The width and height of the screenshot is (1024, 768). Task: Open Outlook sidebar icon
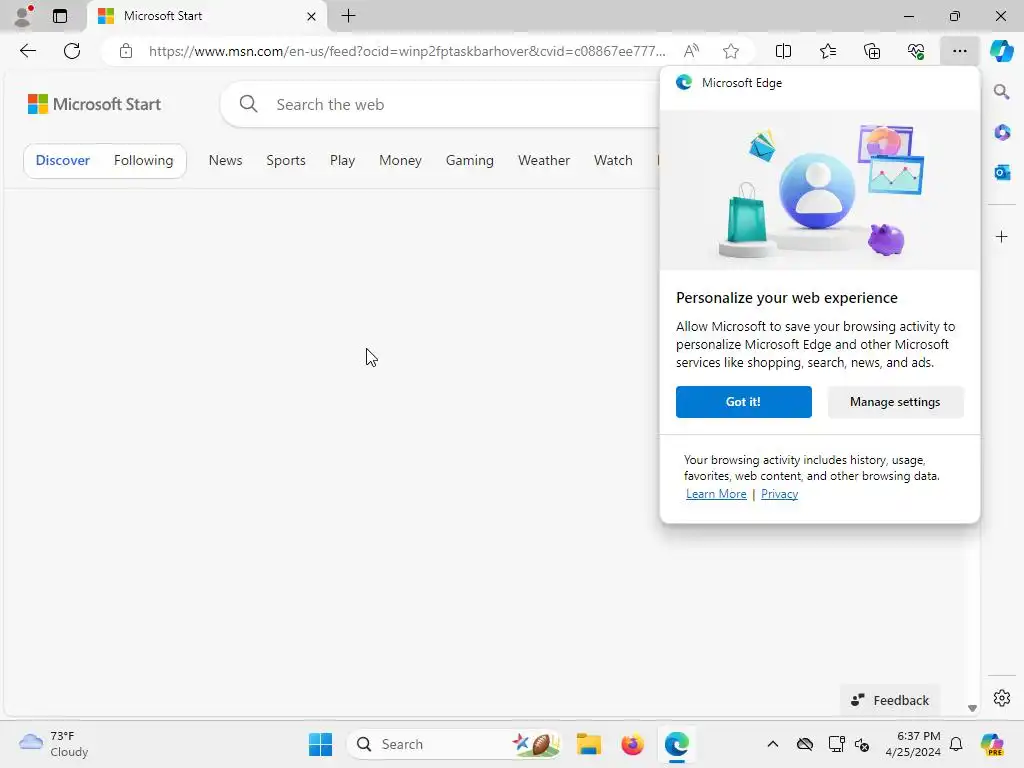click(1002, 172)
